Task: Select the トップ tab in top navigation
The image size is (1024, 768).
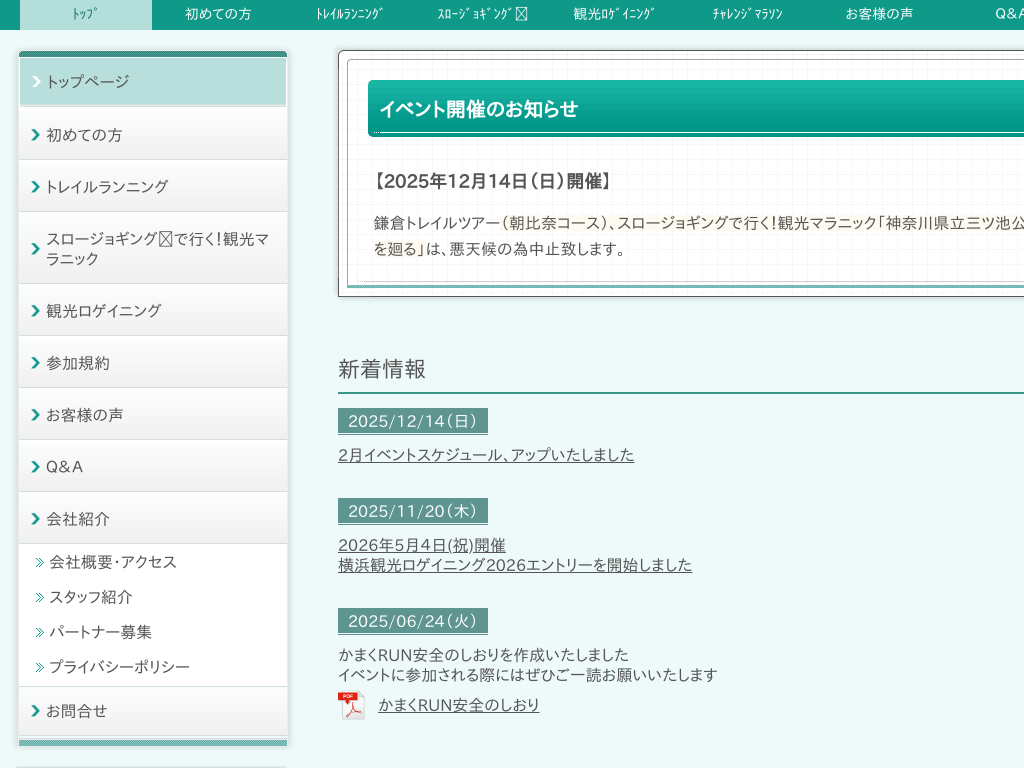Action: (86, 14)
